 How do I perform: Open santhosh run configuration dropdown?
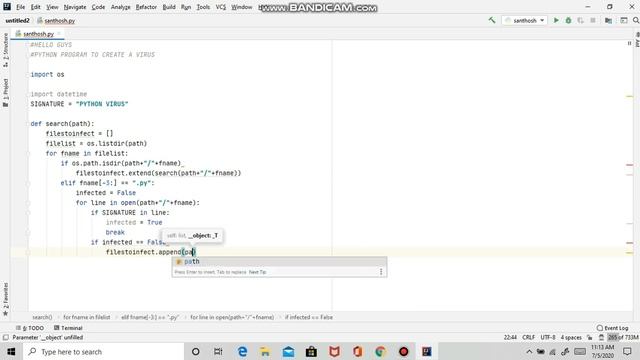tap(524, 20)
